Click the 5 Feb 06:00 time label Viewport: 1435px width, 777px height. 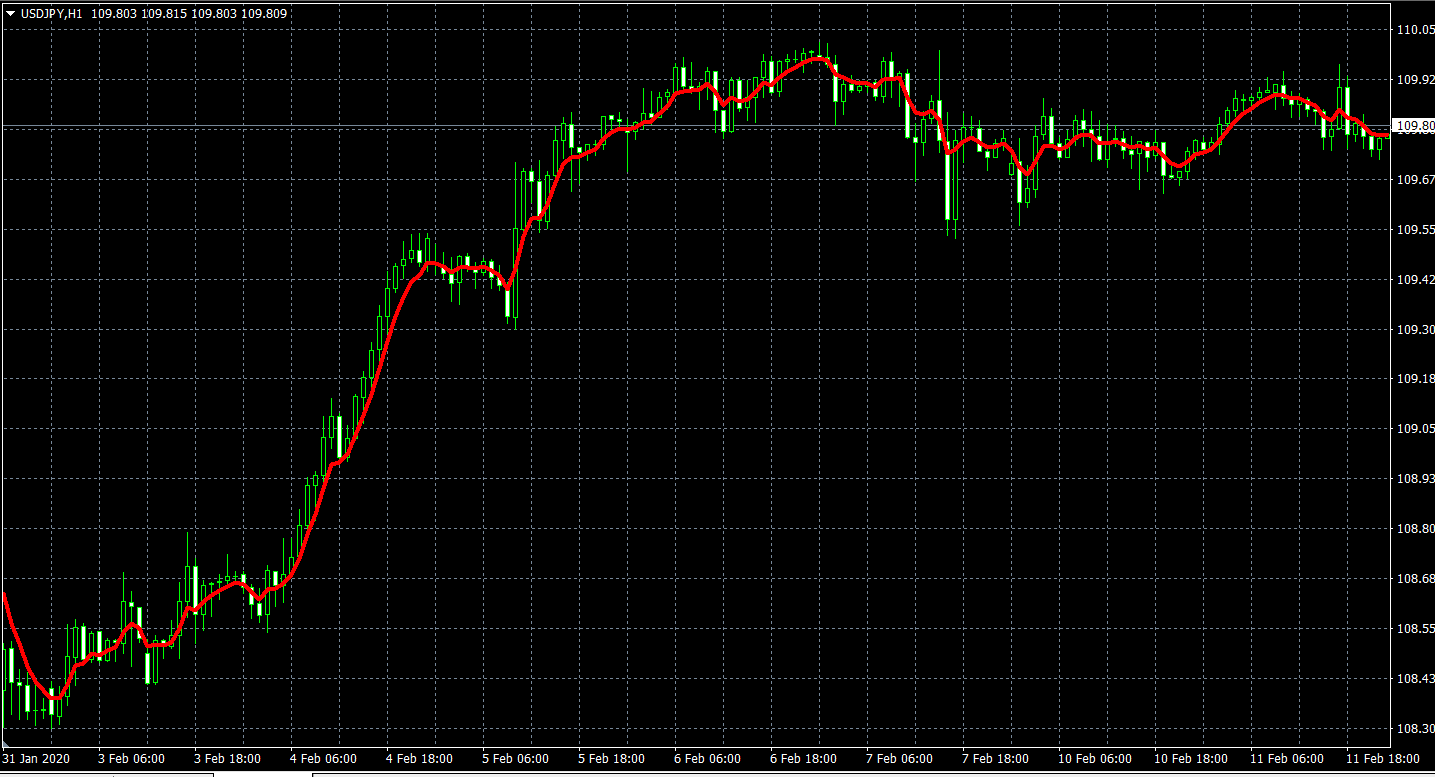515,759
